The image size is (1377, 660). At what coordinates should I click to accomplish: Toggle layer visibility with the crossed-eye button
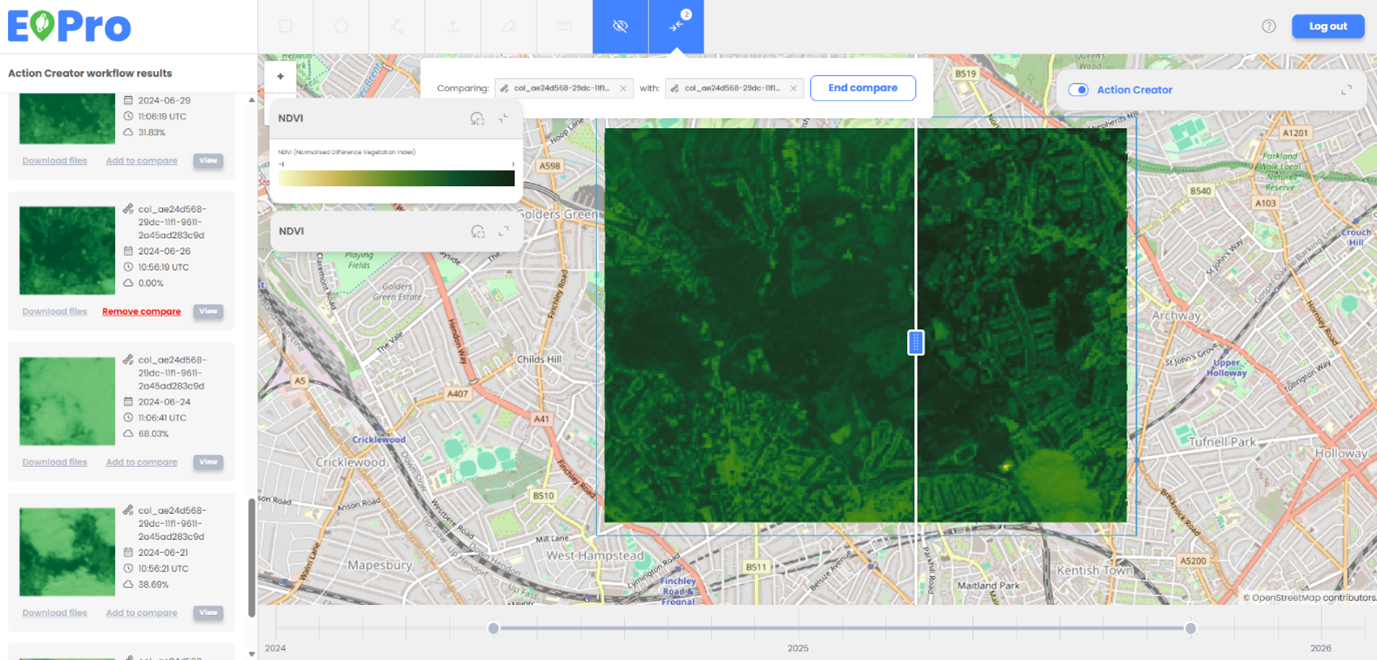620,27
